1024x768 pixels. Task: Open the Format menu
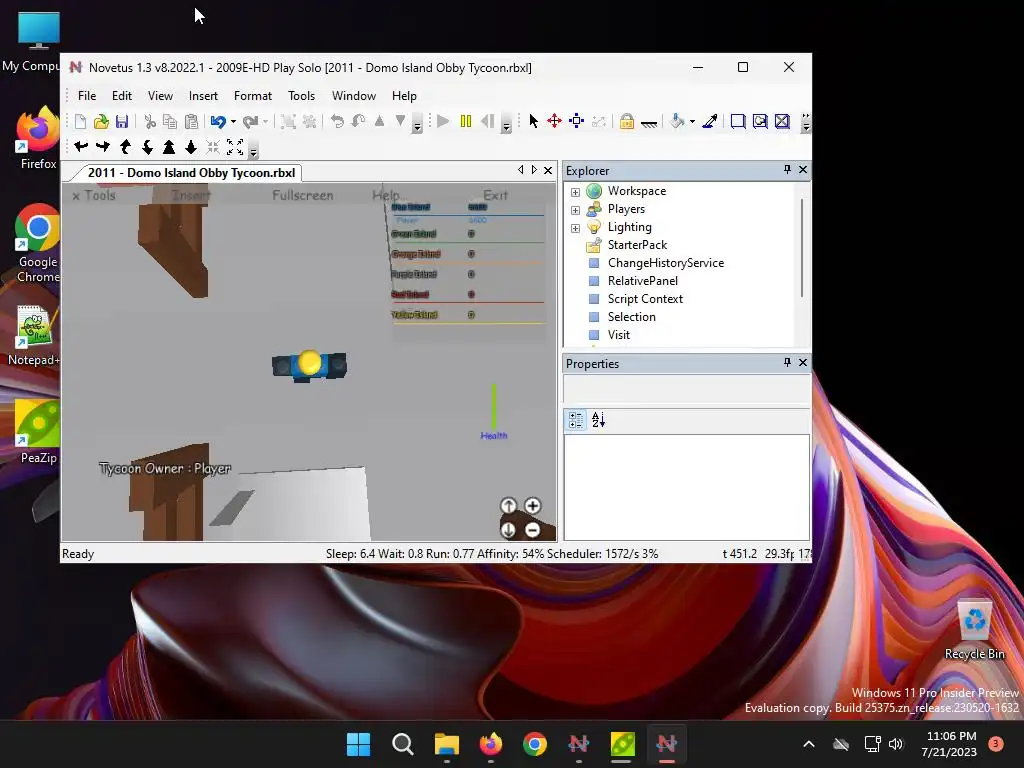point(253,96)
